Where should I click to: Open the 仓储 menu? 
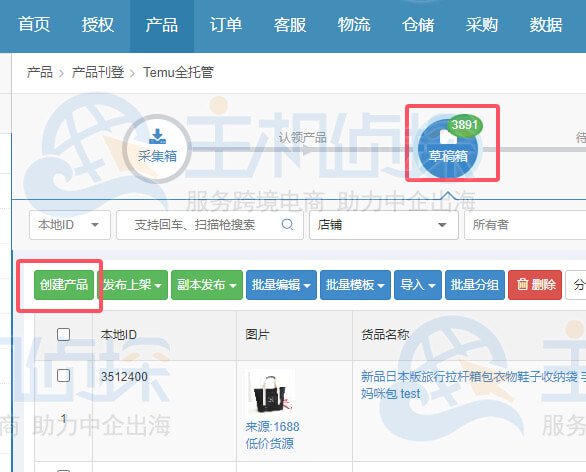418,25
